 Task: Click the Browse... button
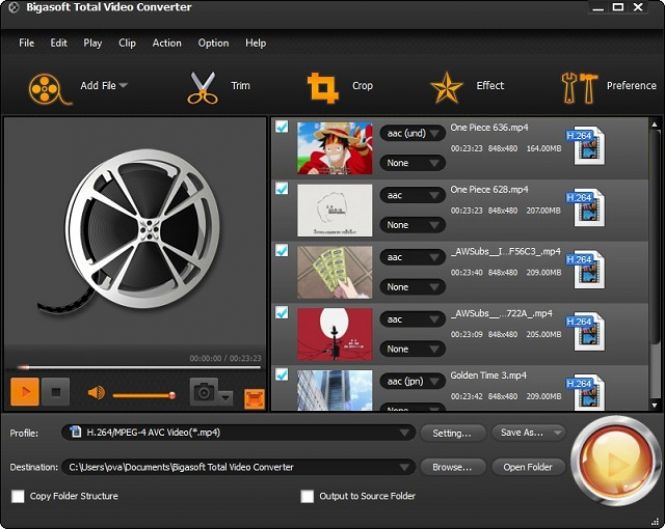[x=453, y=467]
